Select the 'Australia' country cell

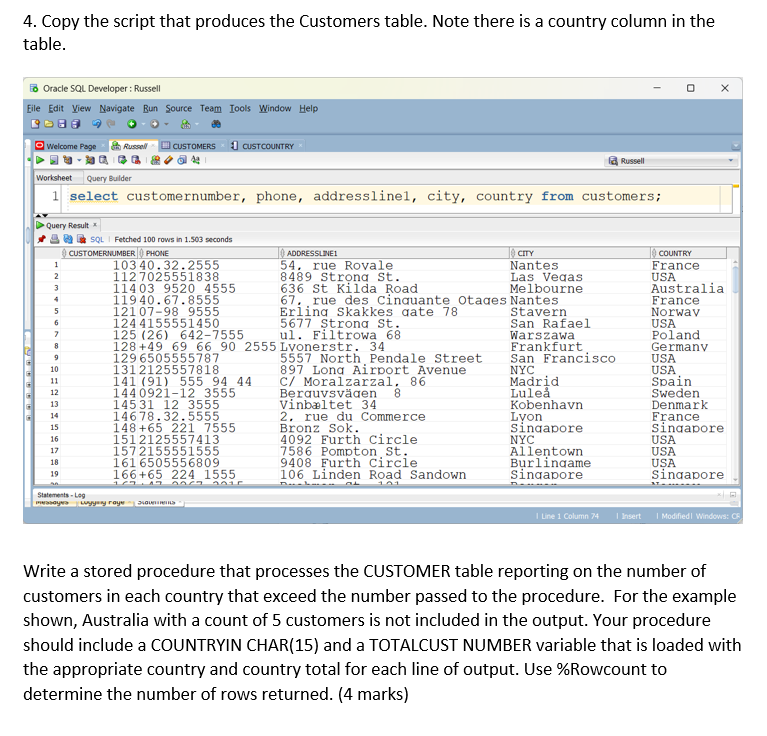[x=688, y=289]
